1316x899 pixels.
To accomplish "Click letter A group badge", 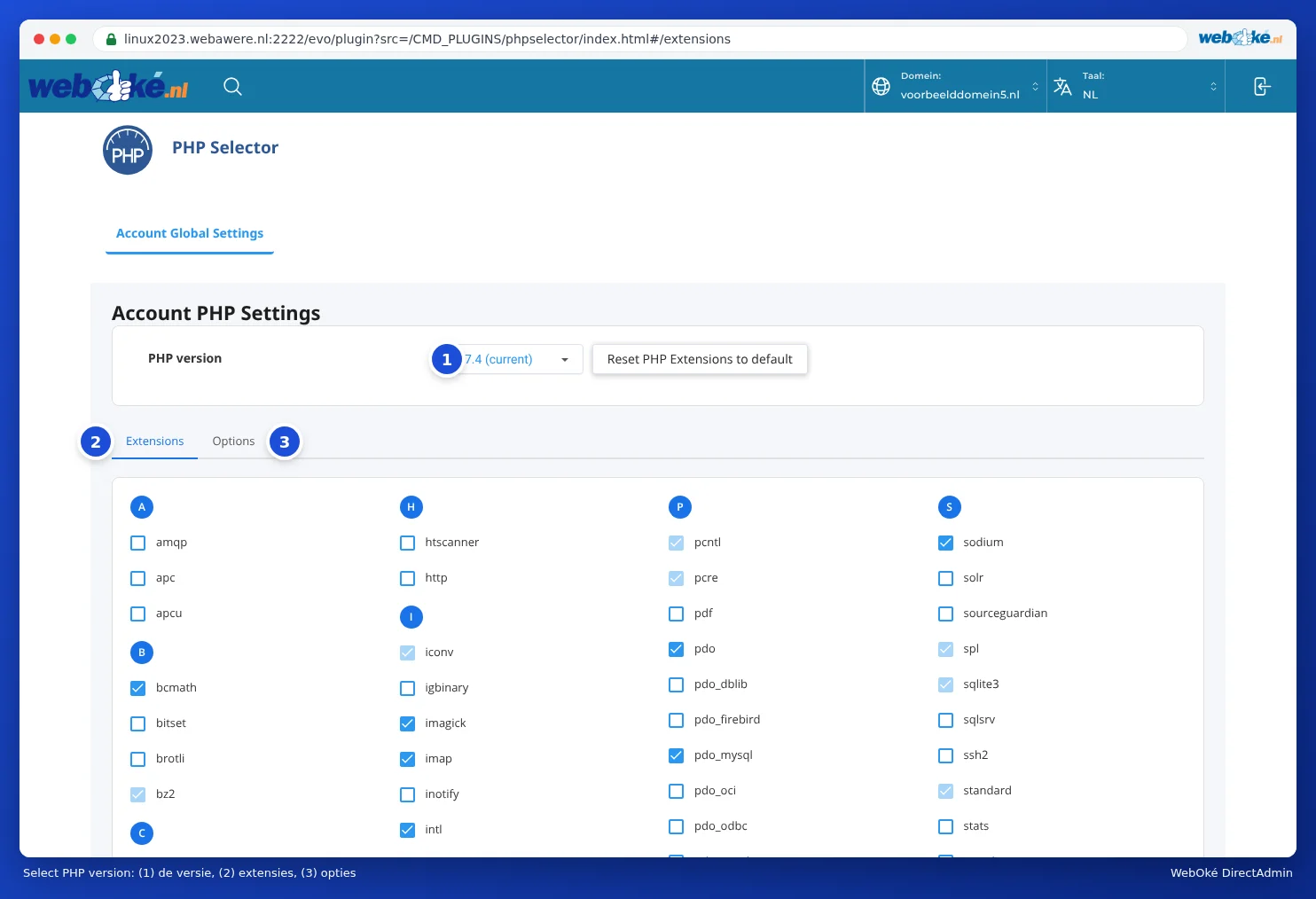I will coord(142,507).
